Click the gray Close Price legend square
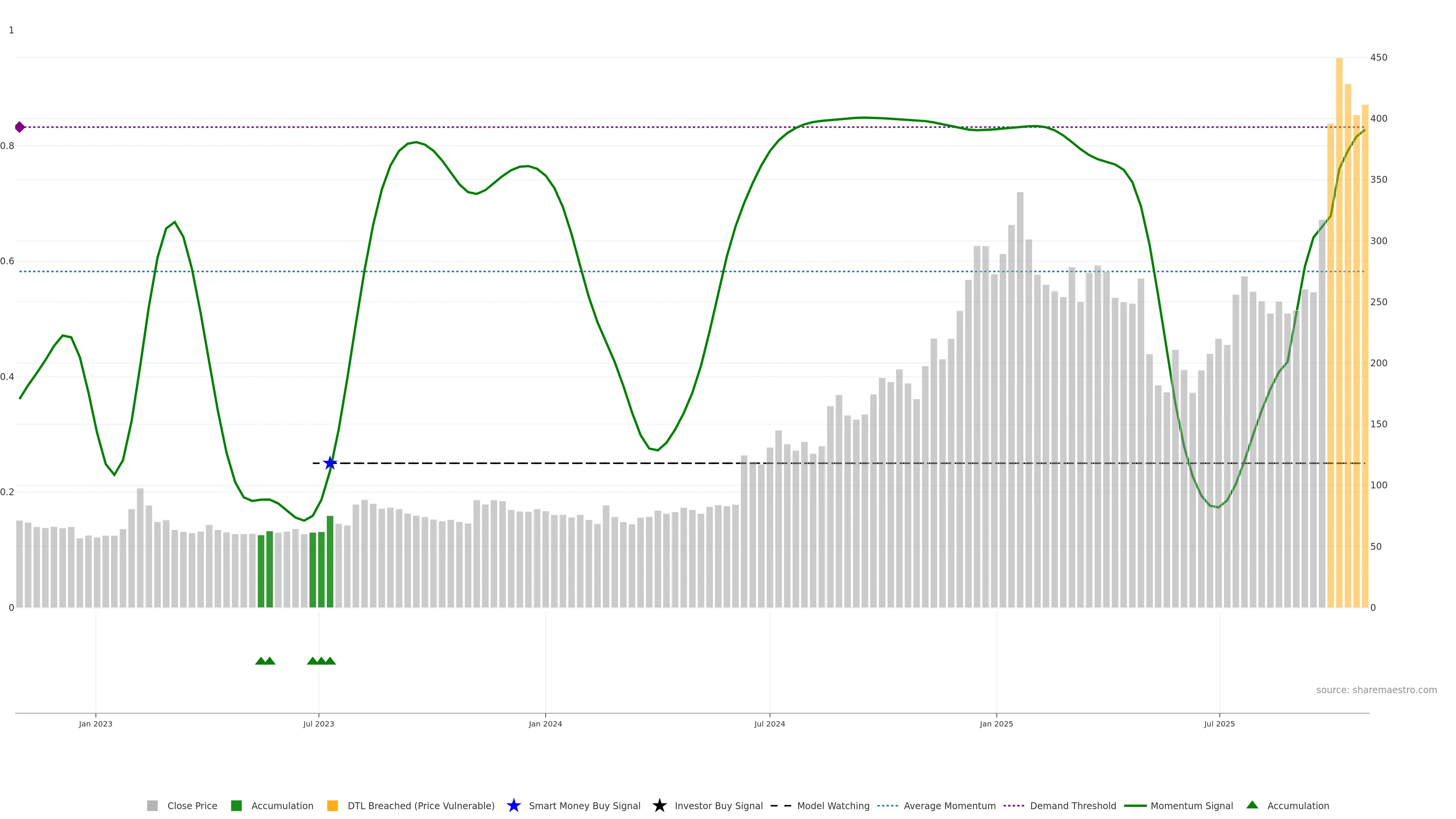This screenshot has width=1456, height=819. tap(152, 805)
